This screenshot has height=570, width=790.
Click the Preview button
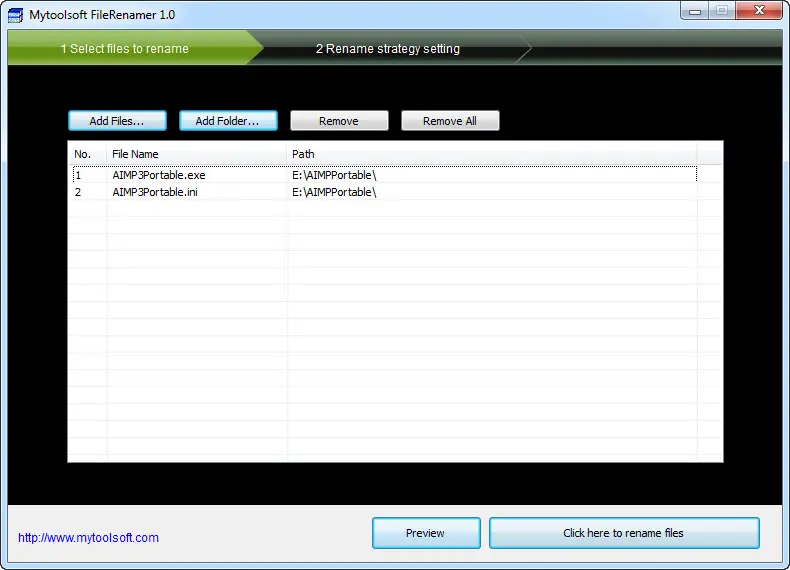[426, 533]
